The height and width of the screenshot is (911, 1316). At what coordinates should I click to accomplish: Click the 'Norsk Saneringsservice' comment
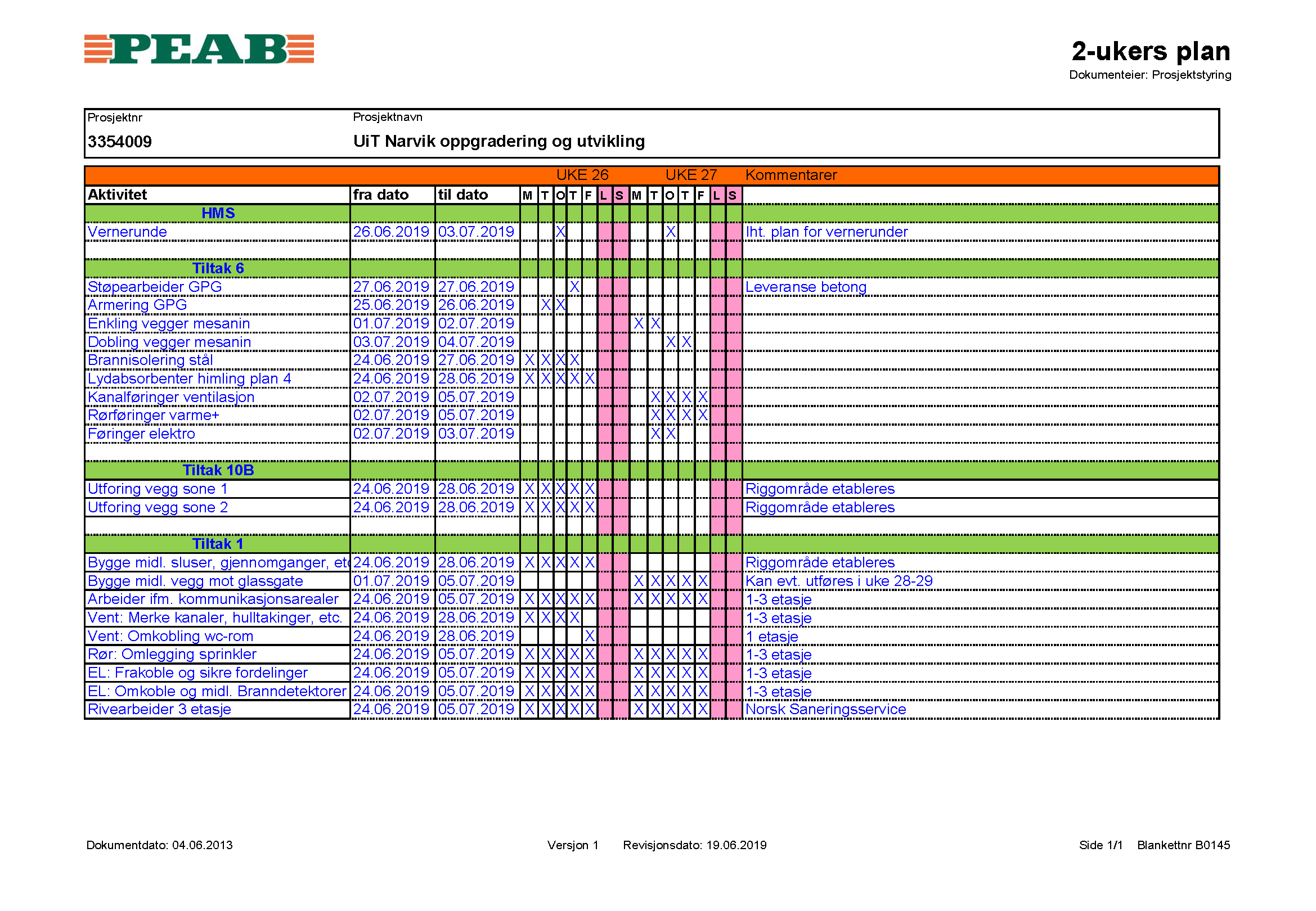825,710
